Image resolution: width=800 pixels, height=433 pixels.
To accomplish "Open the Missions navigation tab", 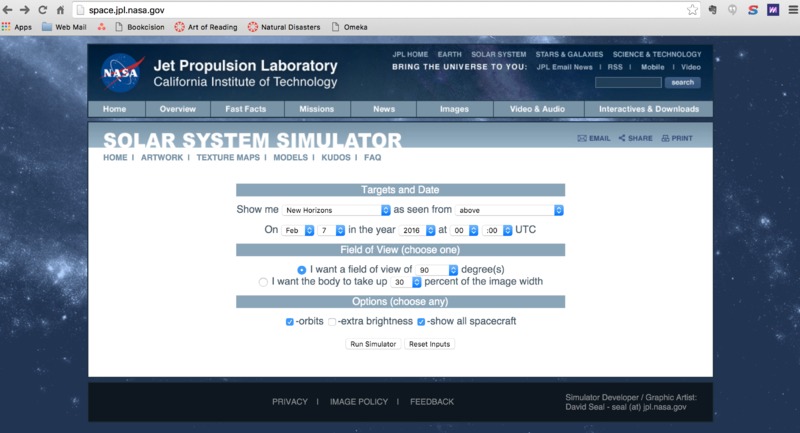I will (x=317, y=109).
